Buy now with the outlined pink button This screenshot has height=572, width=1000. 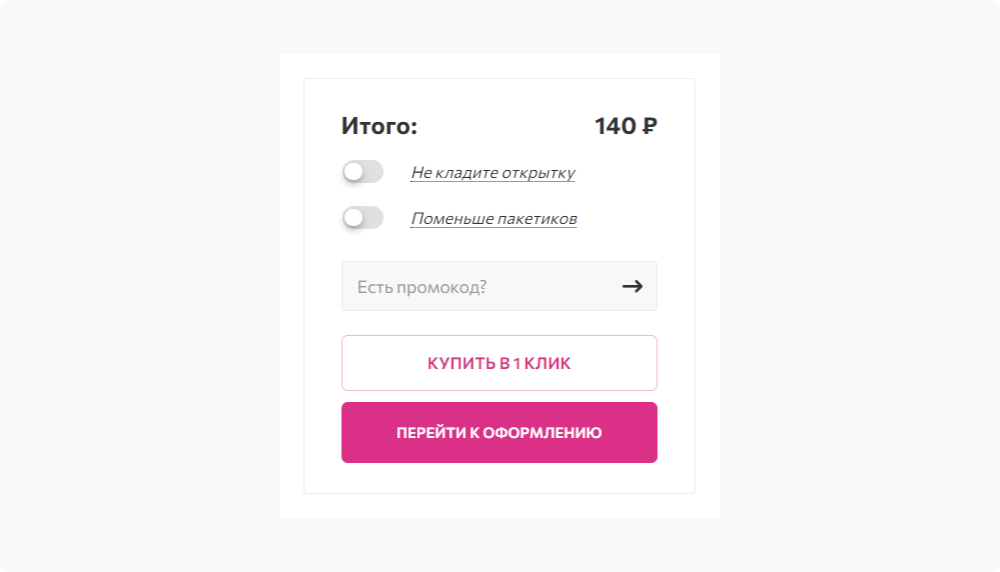point(499,363)
